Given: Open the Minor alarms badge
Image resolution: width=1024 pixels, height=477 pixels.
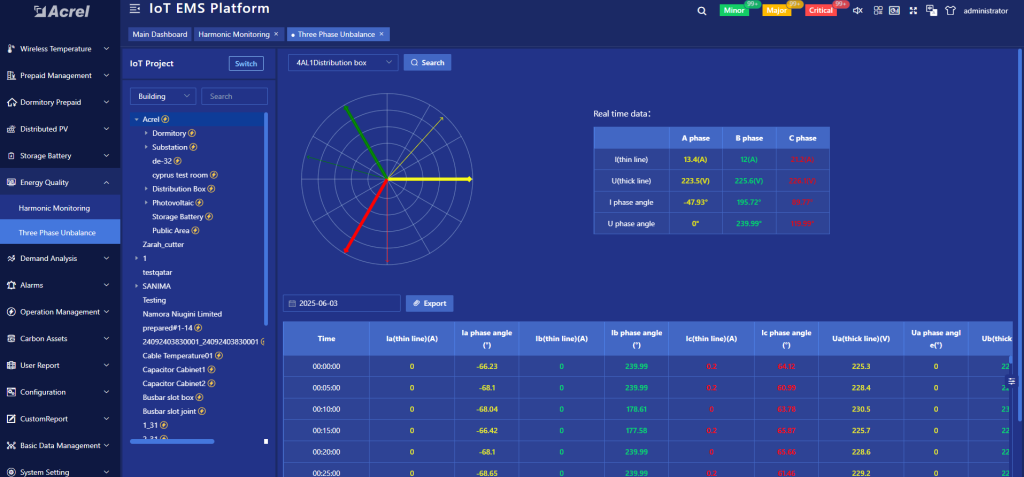Looking at the screenshot, I should (735, 10).
